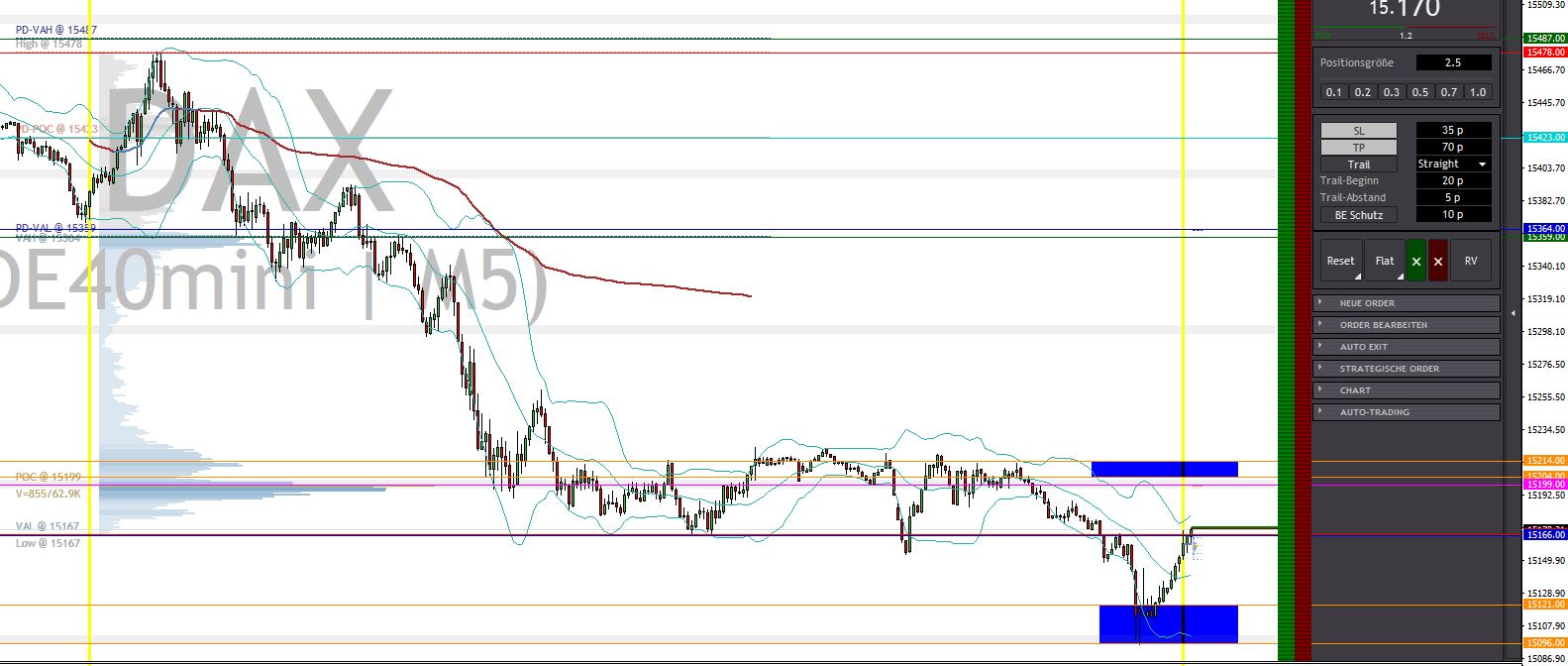Click the PD-VAH @ 15487 chart label
Viewport: 1568px width, 666px height.
56,31
